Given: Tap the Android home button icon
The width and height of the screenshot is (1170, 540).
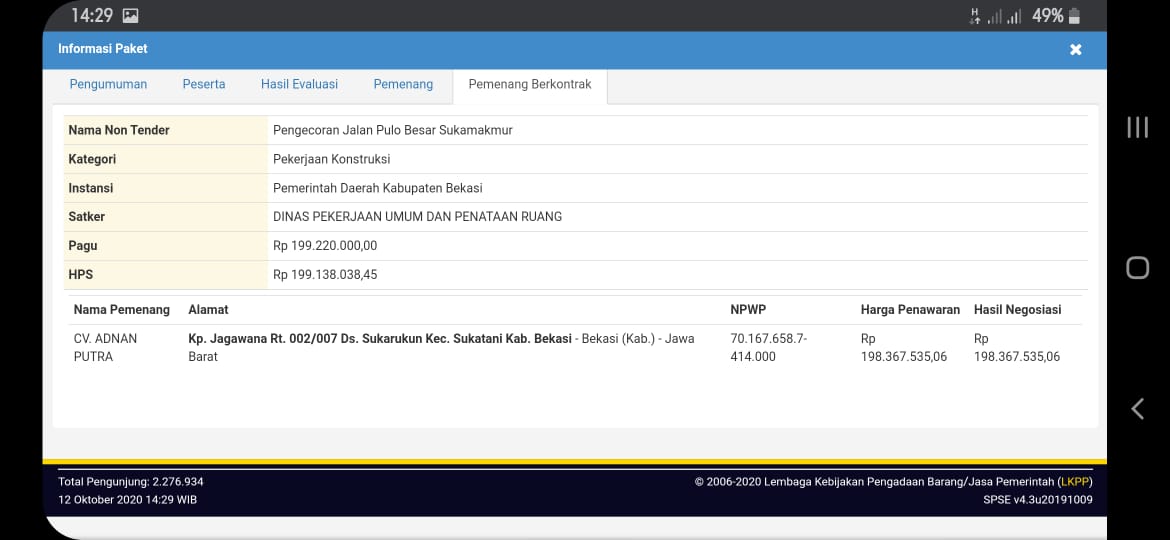Looking at the screenshot, I should 1137,268.
